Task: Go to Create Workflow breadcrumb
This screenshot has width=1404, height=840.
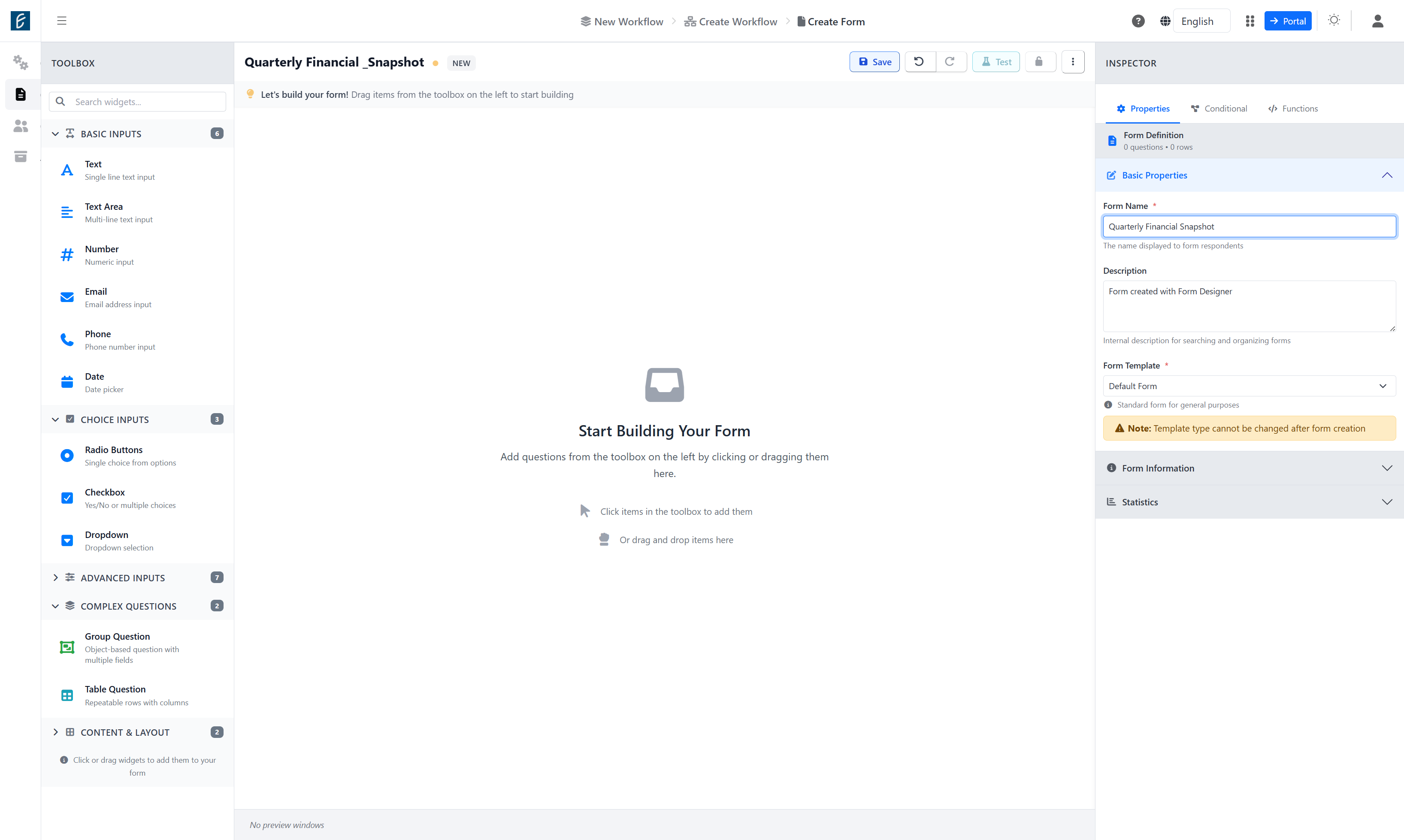Action: click(x=731, y=21)
